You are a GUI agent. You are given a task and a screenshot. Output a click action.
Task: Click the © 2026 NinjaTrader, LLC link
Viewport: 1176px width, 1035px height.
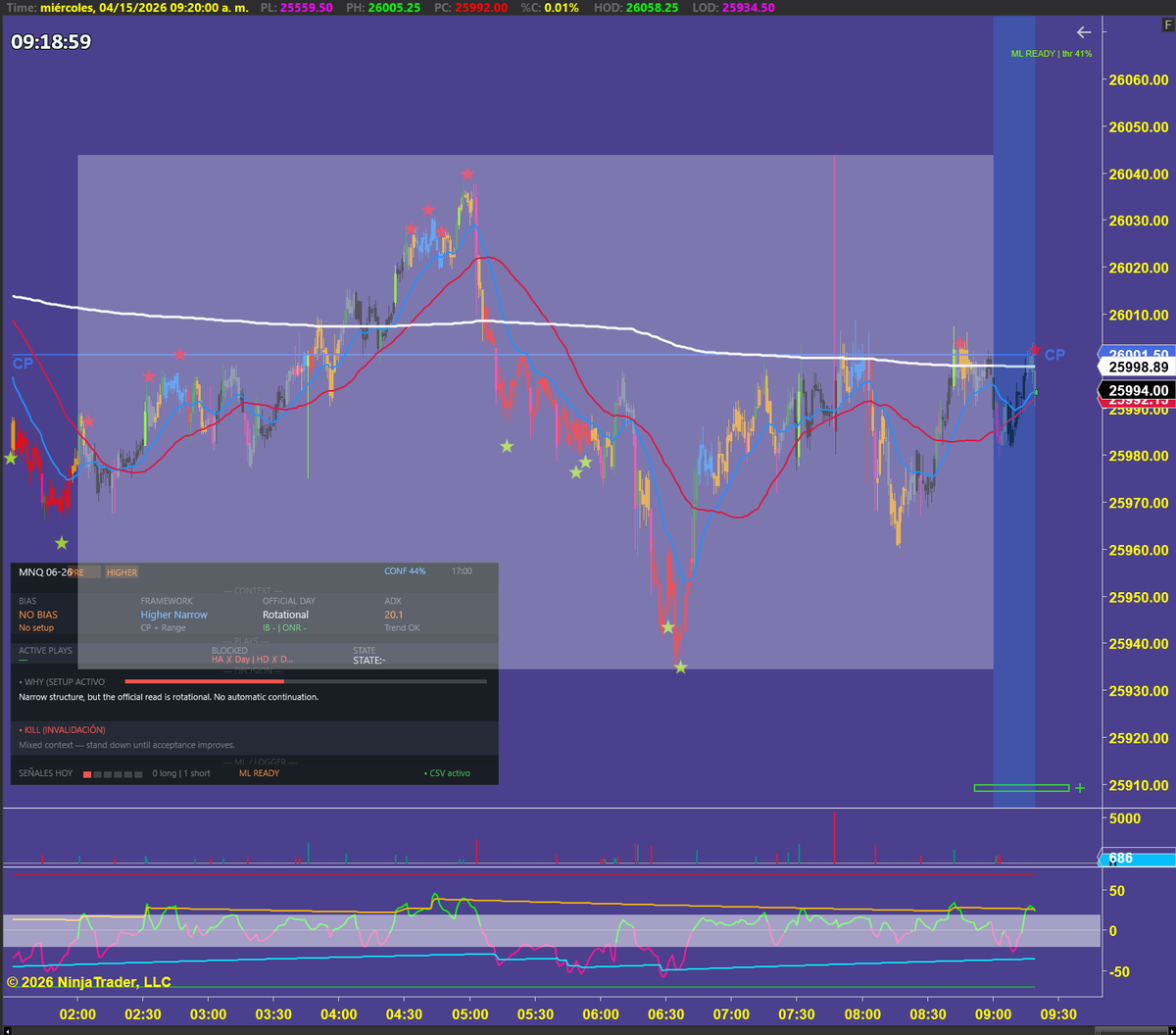point(88,982)
